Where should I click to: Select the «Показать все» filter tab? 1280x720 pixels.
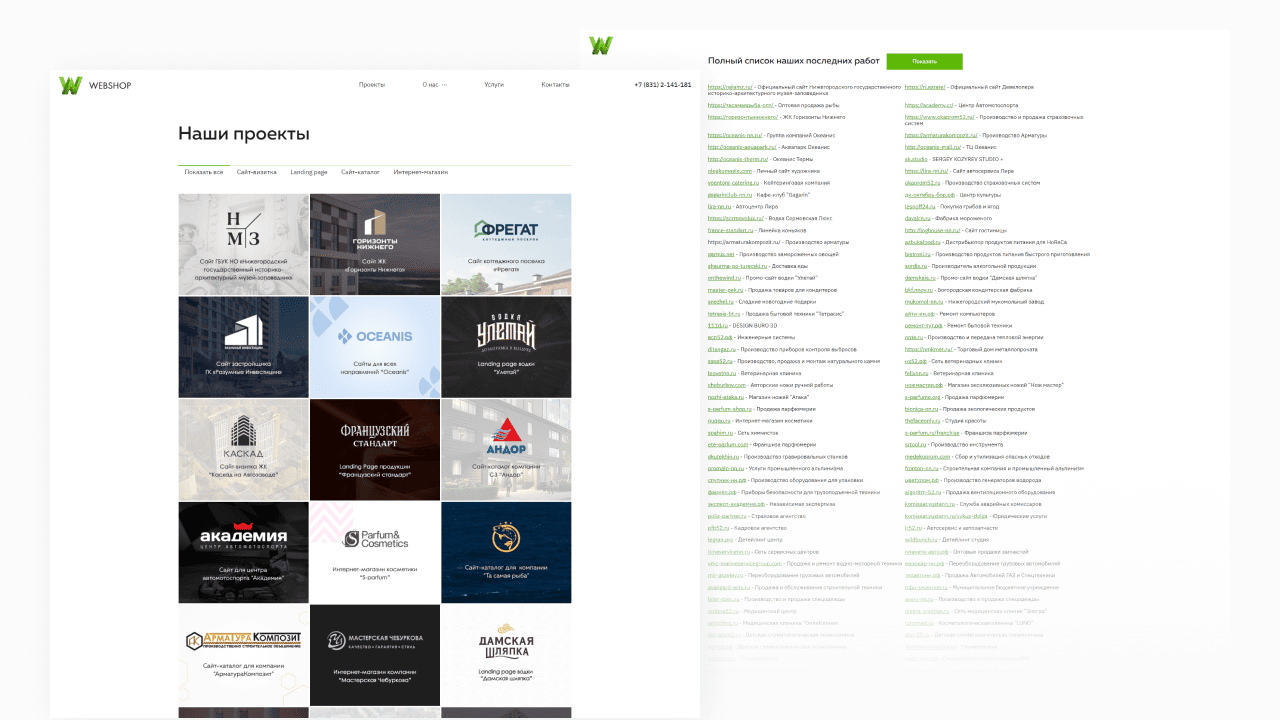pyautogui.click(x=204, y=172)
